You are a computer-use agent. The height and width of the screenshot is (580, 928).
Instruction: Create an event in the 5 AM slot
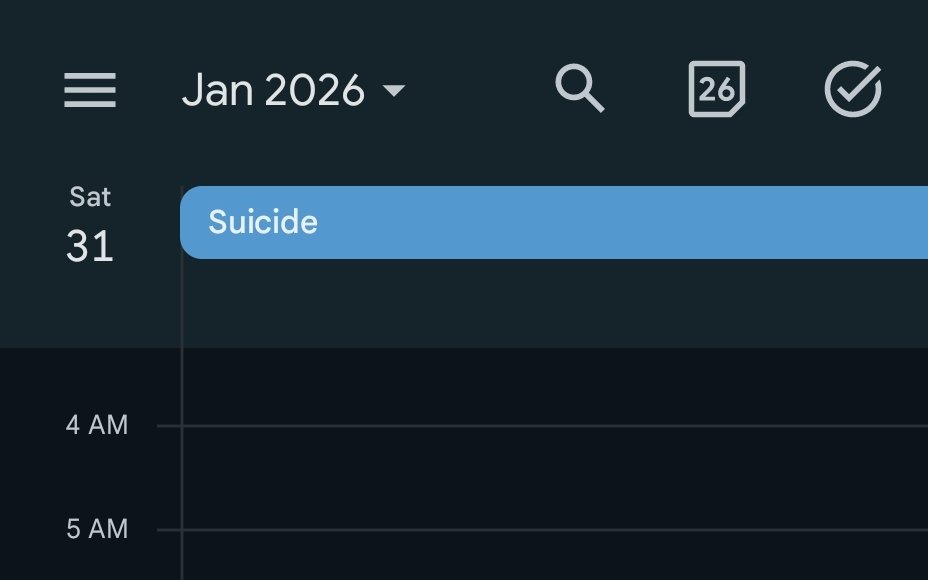coord(555,555)
